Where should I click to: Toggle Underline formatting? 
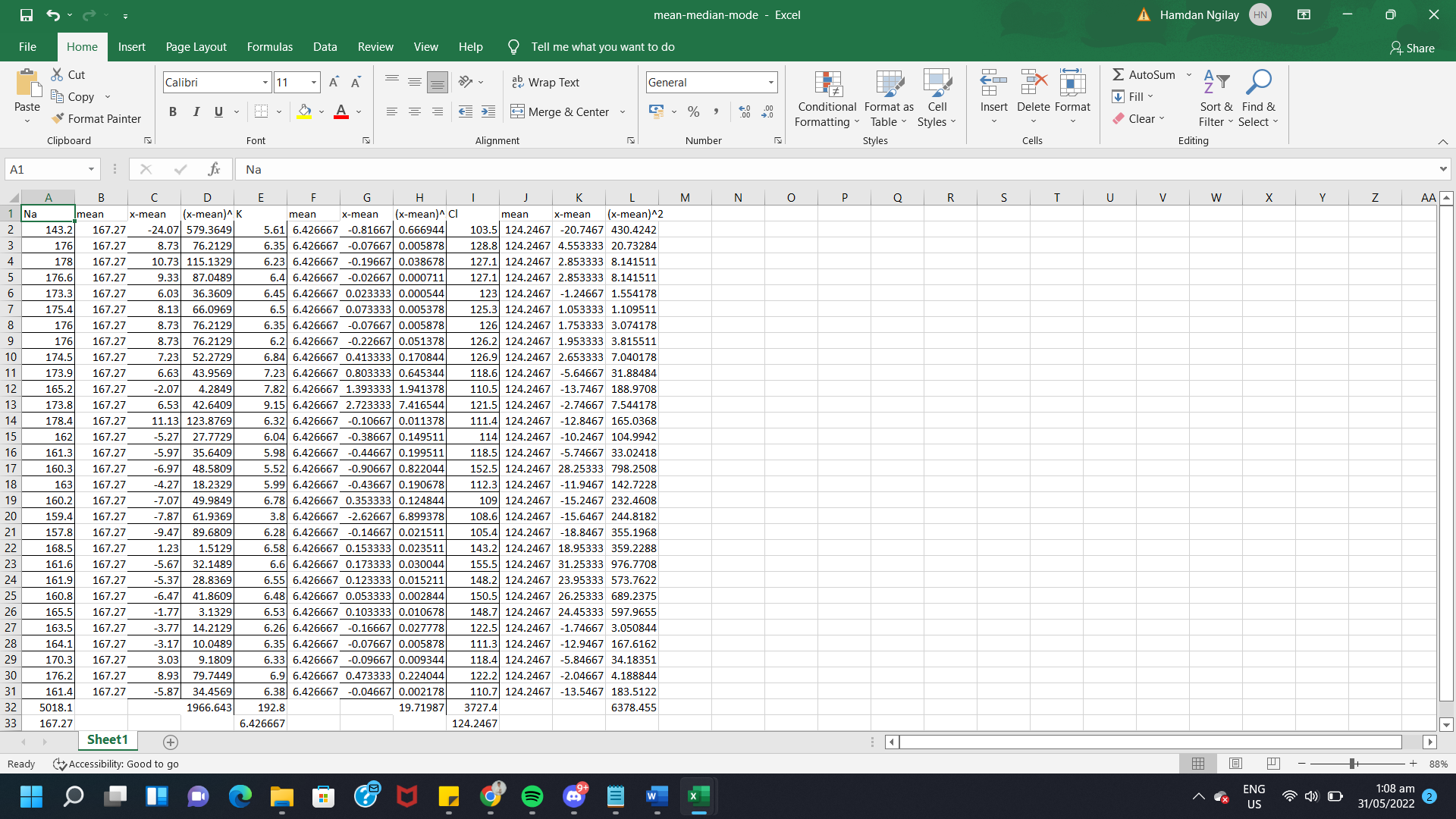pyautogui.click(x=218, y=111)
